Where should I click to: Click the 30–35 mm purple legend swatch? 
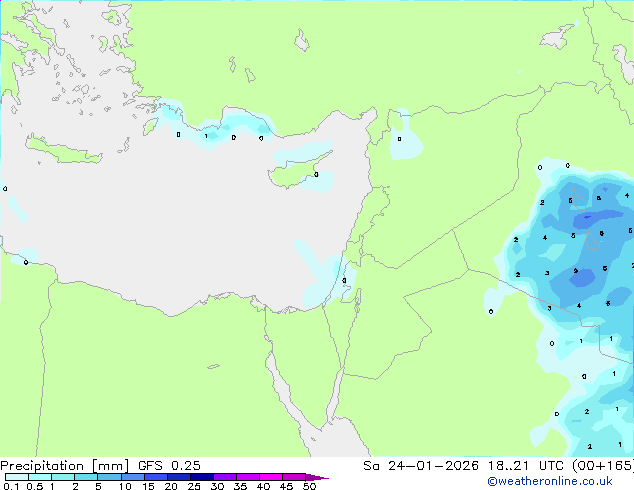click(224, 477)
